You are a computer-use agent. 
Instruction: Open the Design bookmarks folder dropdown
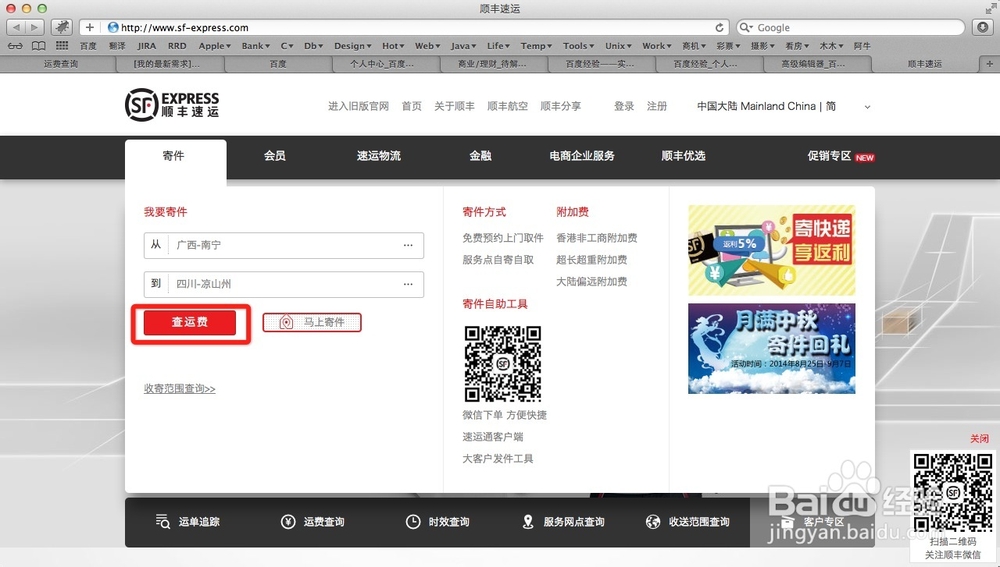click(353, 46)
